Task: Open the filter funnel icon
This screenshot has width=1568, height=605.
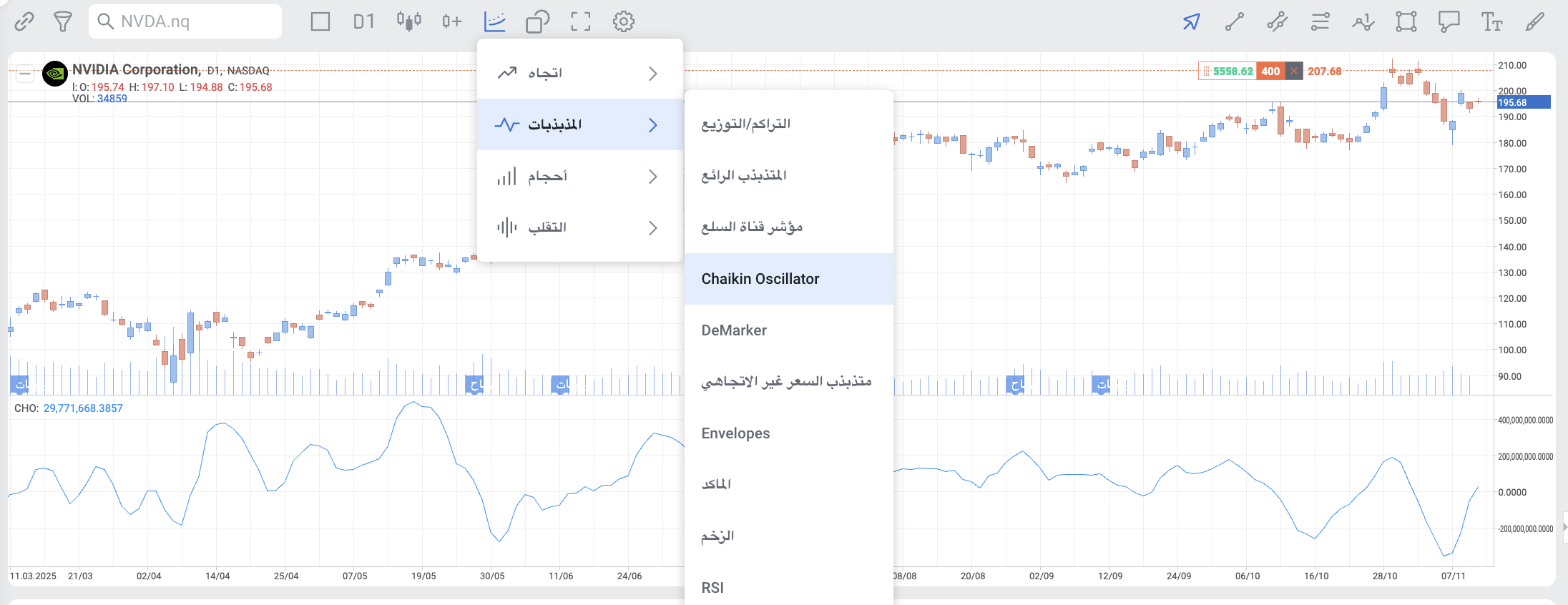Action: point(63,21)
